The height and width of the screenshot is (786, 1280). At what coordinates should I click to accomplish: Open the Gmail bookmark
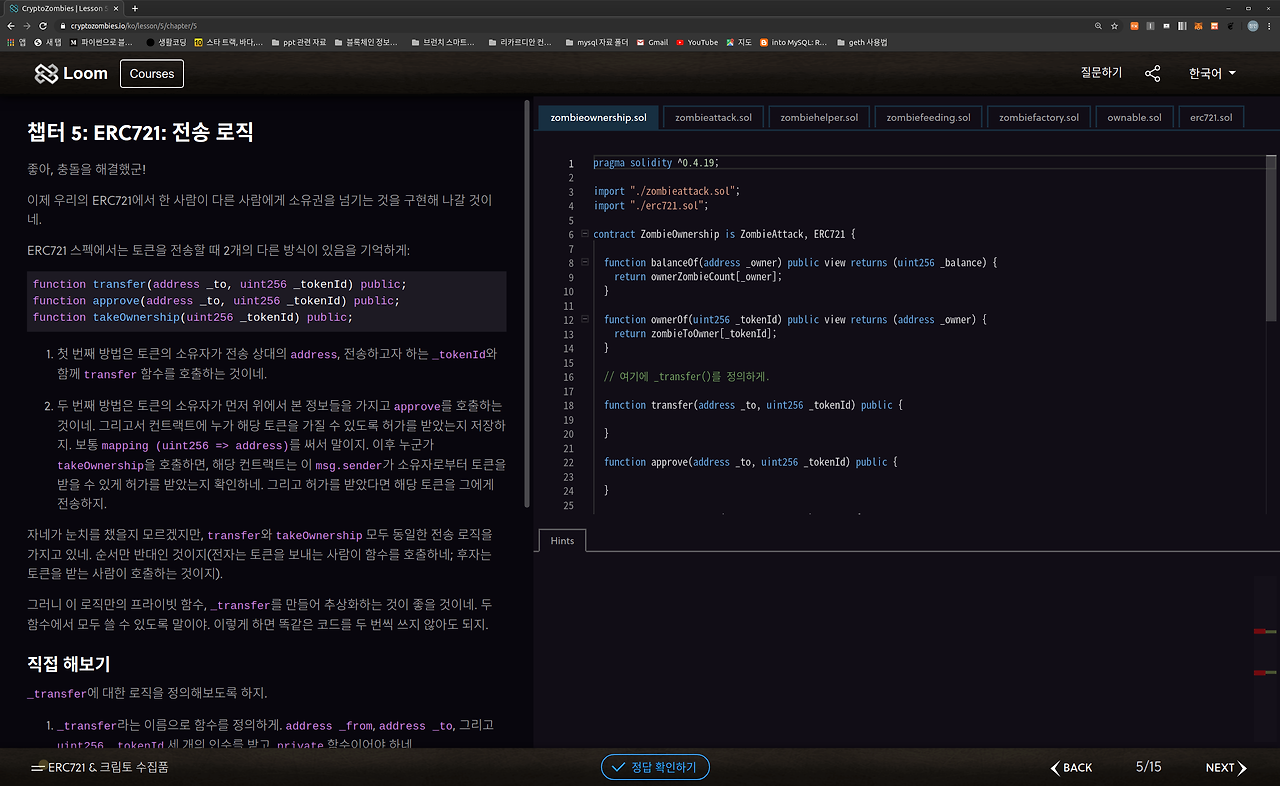click(x=653, y=42)
